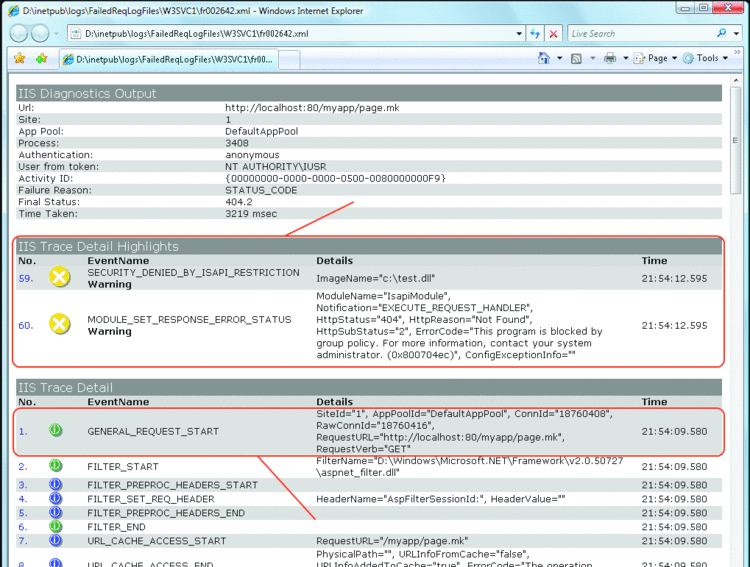Viewport: 750px width, 567px height.
Task: Open event link 4. FILTER_SET_REQ_HEADER
Action: click(23, 499)
